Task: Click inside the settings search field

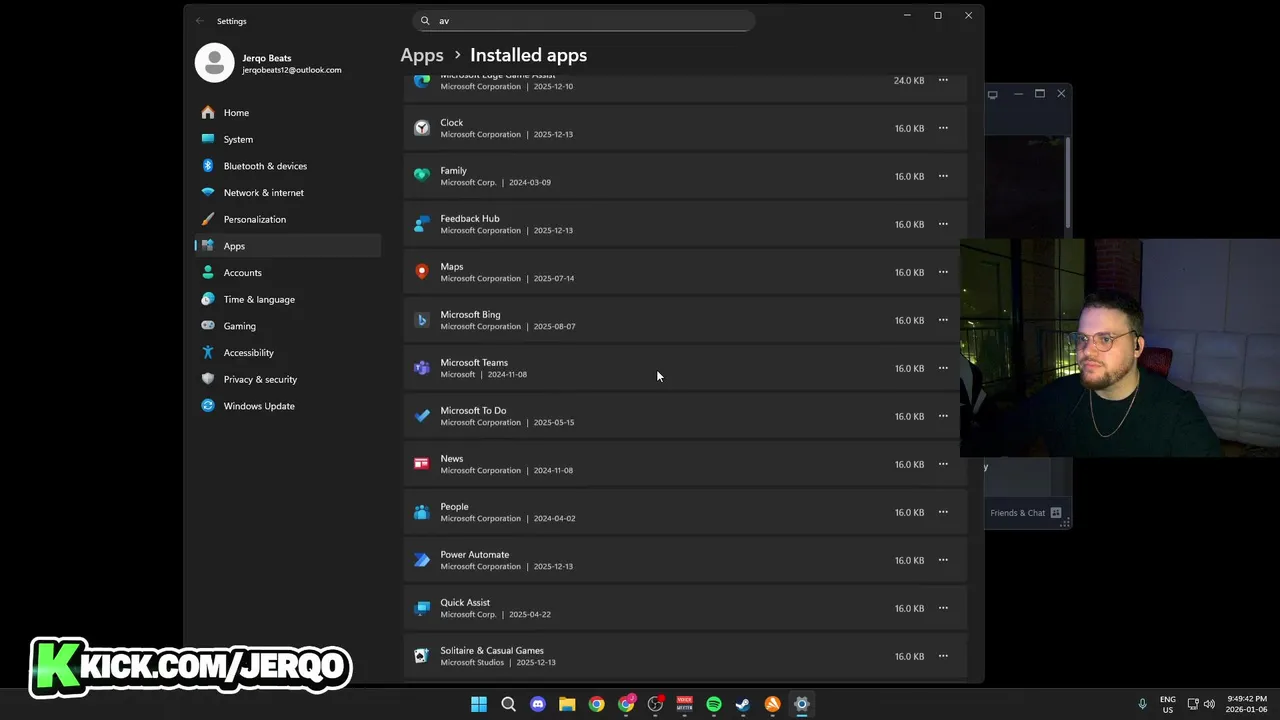Action: pyautogui.click(x=584, y=20)
